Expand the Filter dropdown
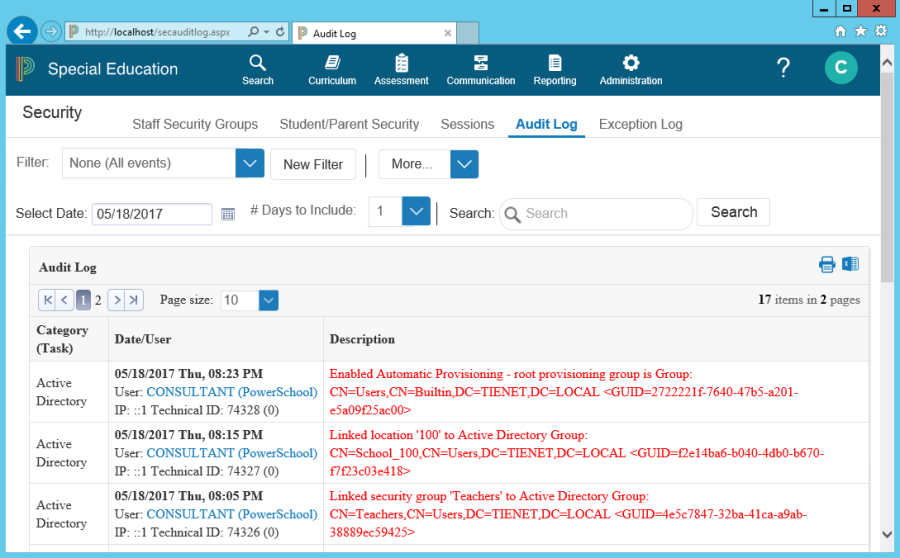The height and width of the screenshot is (558, 900). coord(249,163)
